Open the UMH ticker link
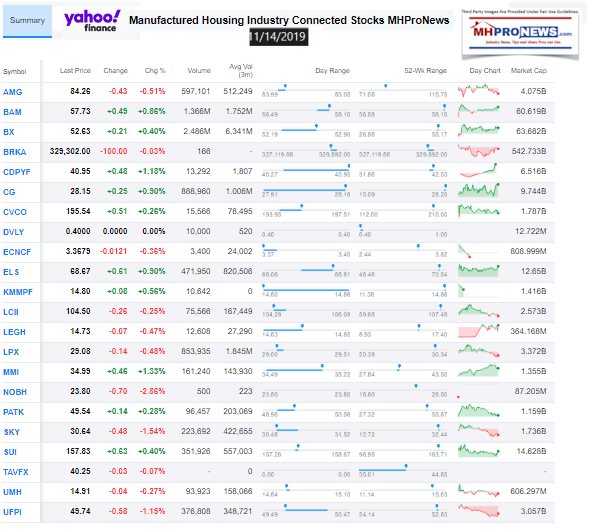Screen dimensions: 589x532 point(12,492)
